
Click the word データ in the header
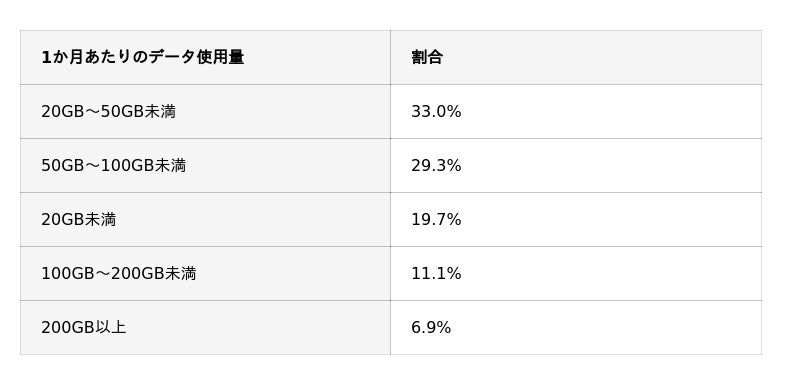[172, 58]
